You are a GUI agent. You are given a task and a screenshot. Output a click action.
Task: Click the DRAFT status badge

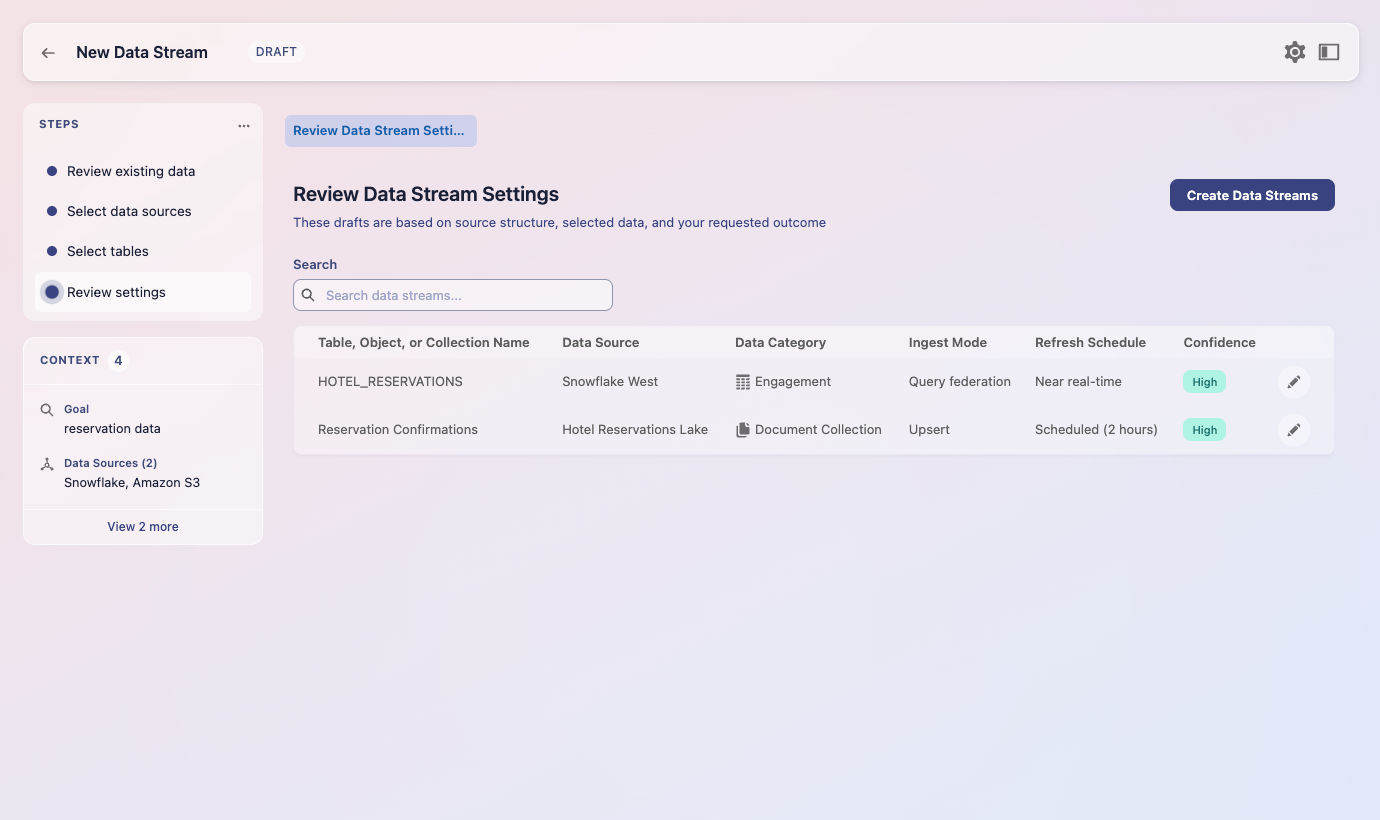click(x=276, y=52)
